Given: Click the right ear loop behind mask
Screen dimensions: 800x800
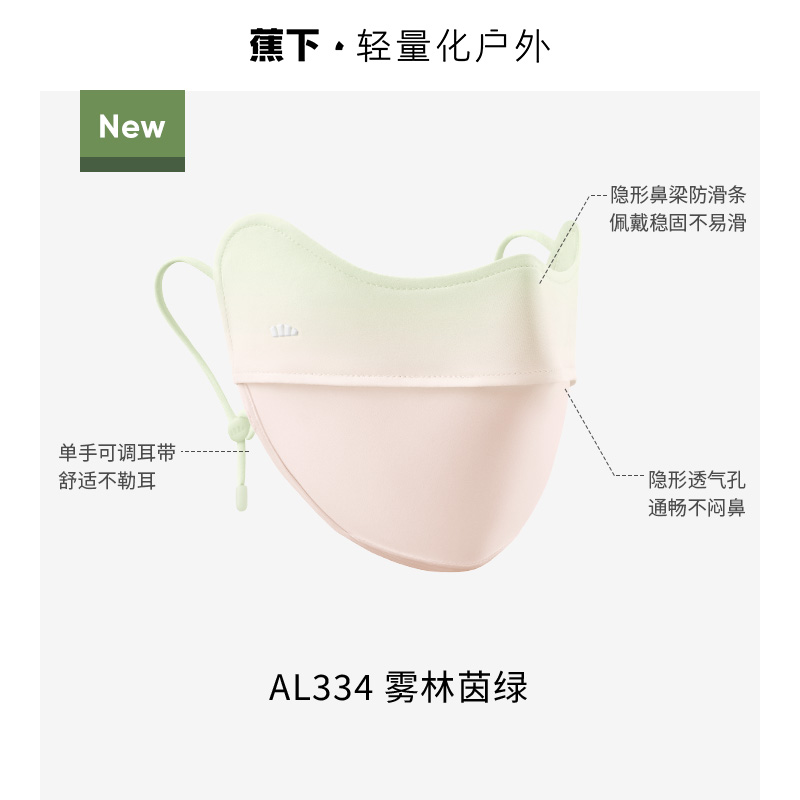Looking at the screenshot, I should (526, 244).
